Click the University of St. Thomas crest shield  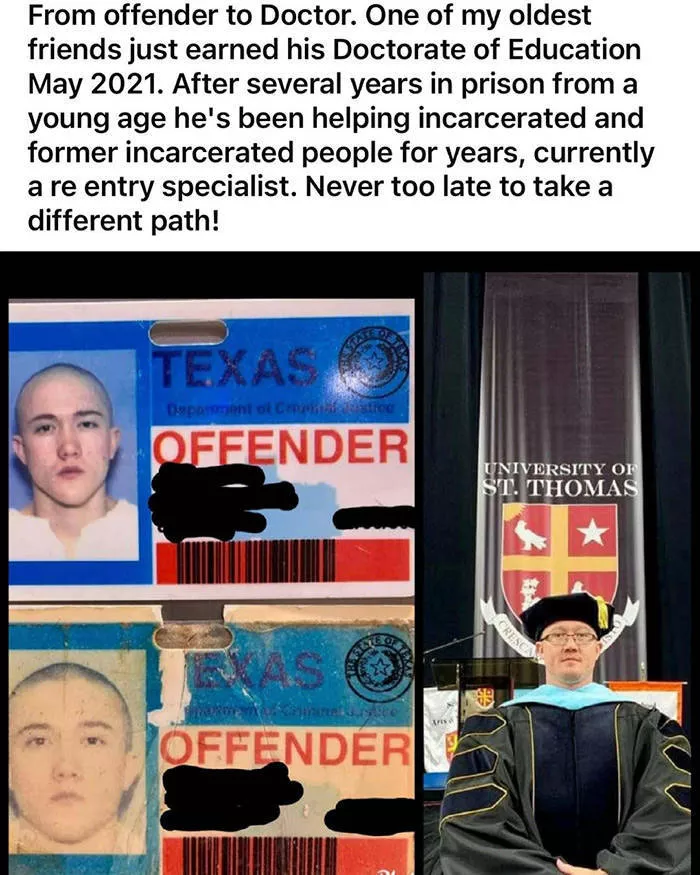(x=560, y=558)
